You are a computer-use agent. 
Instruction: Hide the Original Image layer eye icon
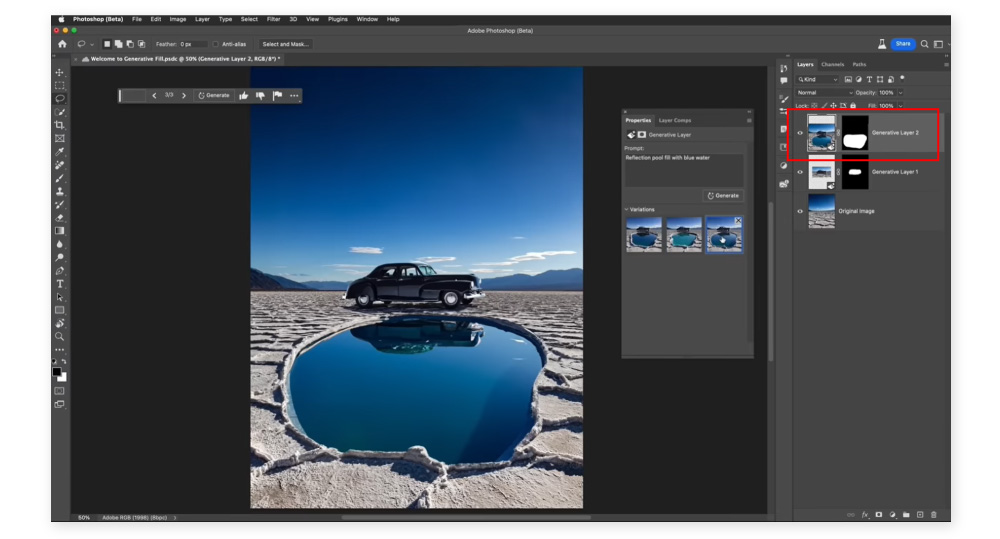(800, 211)
